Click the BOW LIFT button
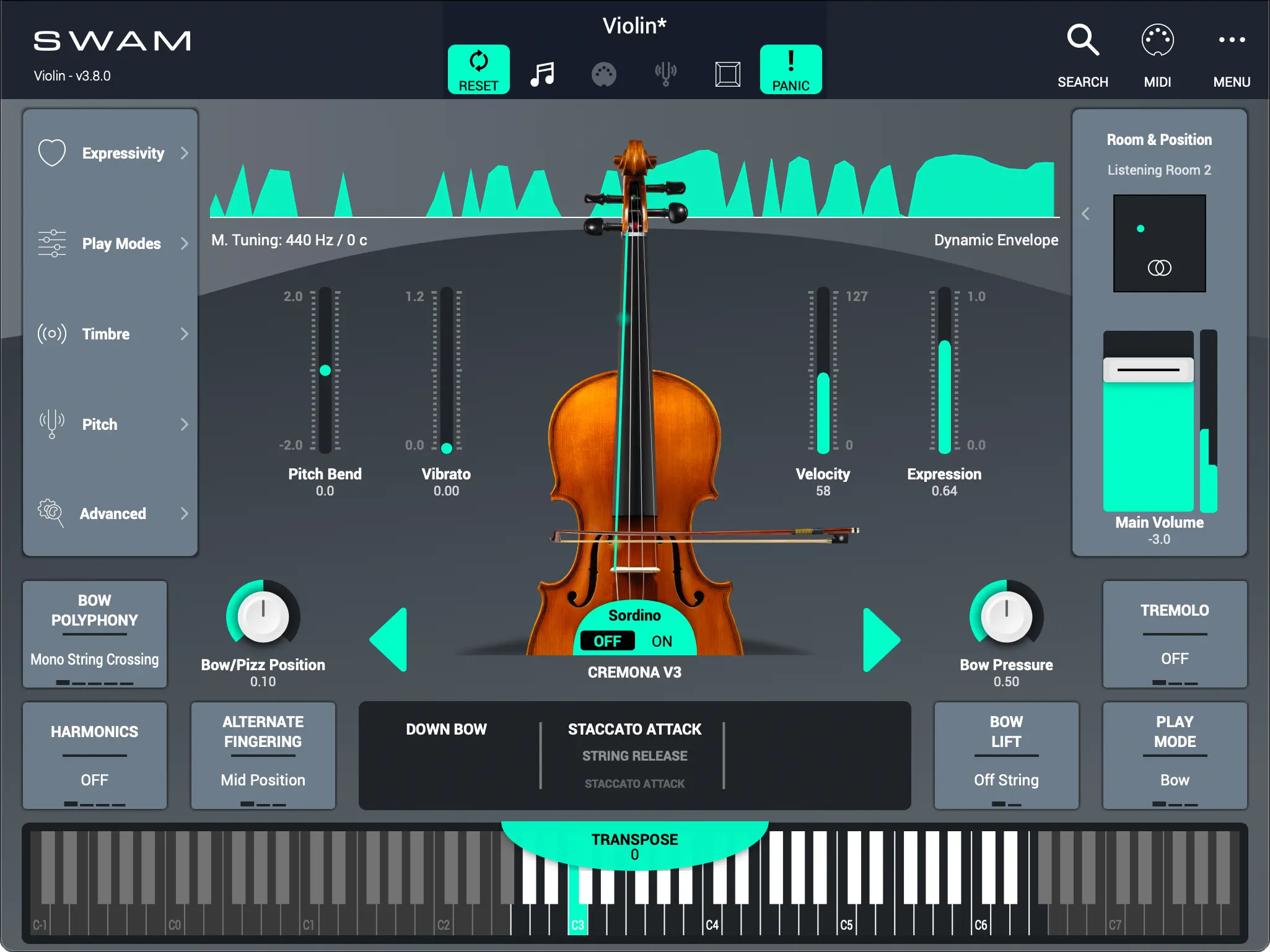Image resolution: width=1270 pixels, height=952 pixels. (x=1005, y=755)
